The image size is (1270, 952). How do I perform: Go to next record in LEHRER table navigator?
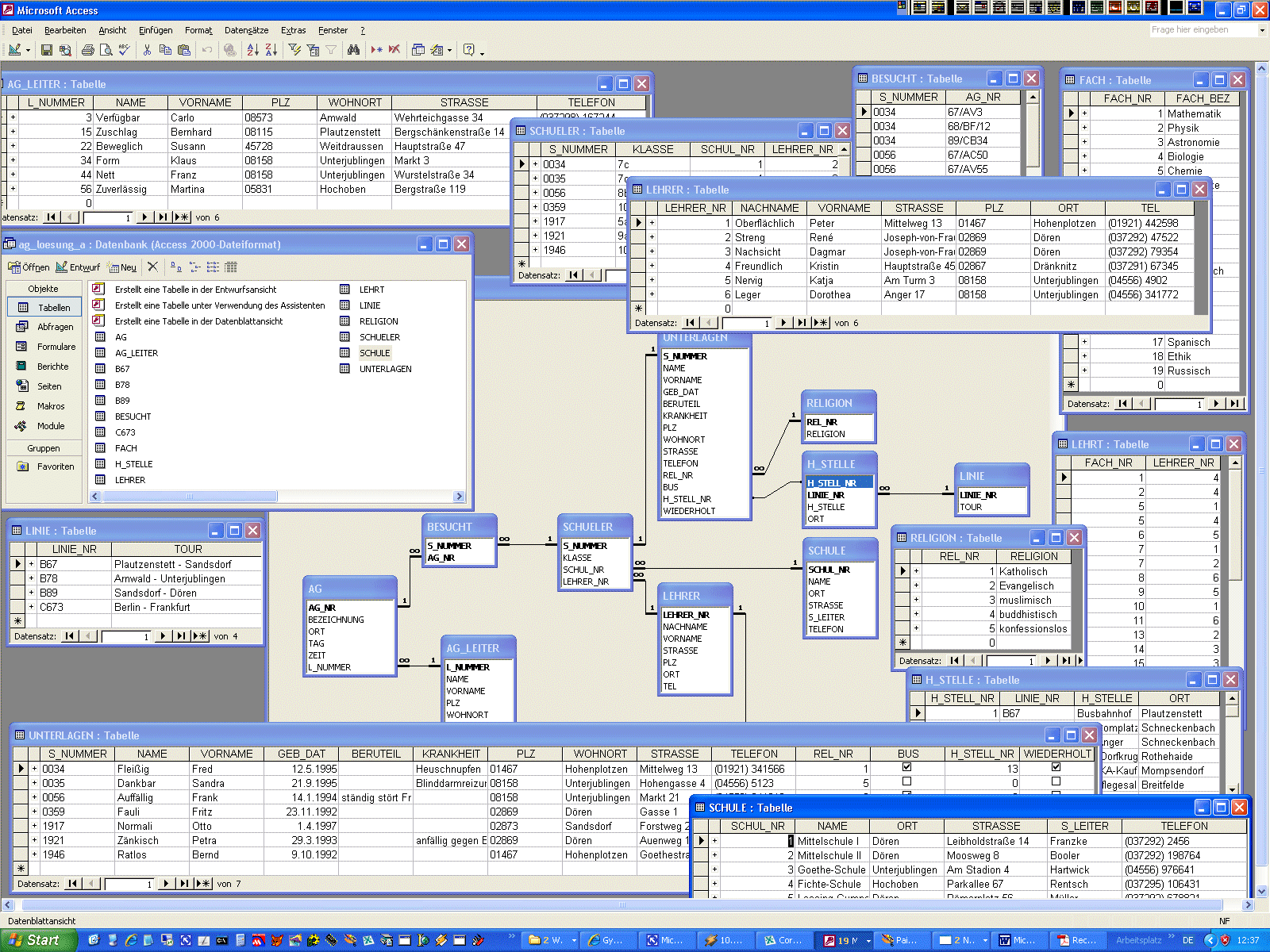click(x=783, y=323)
